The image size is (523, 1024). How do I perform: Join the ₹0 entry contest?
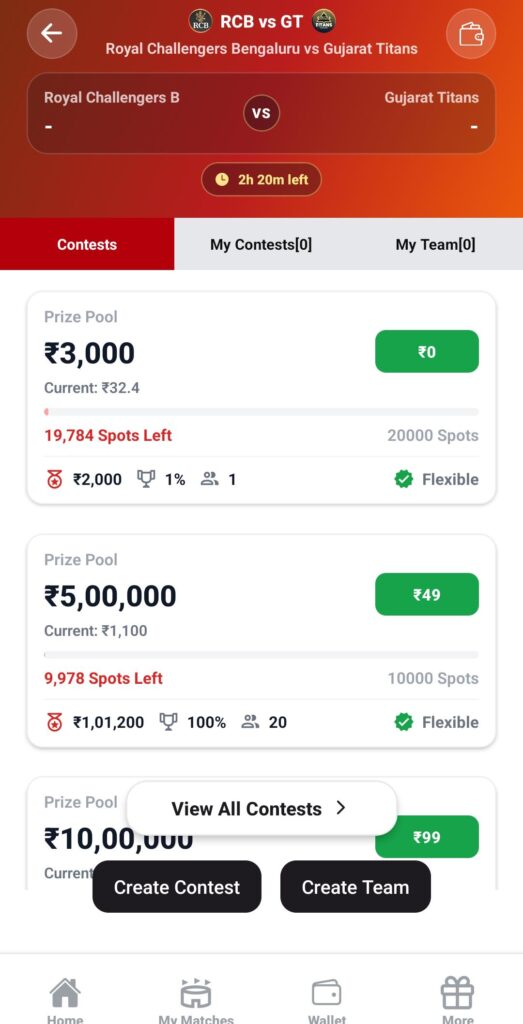426,351
